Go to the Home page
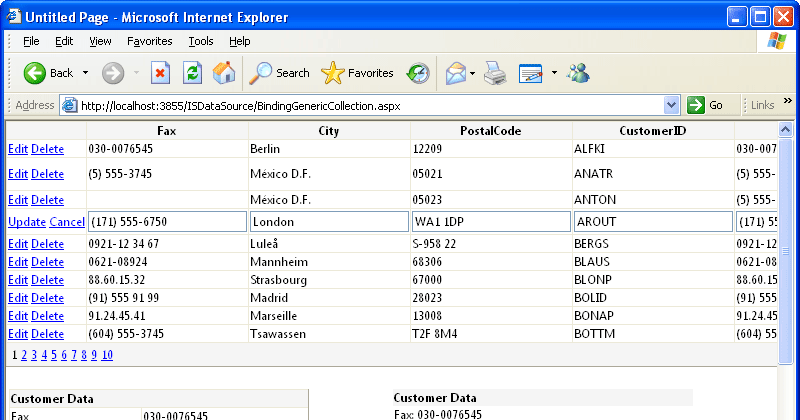The image size is (800, 420). pos(224,73)
